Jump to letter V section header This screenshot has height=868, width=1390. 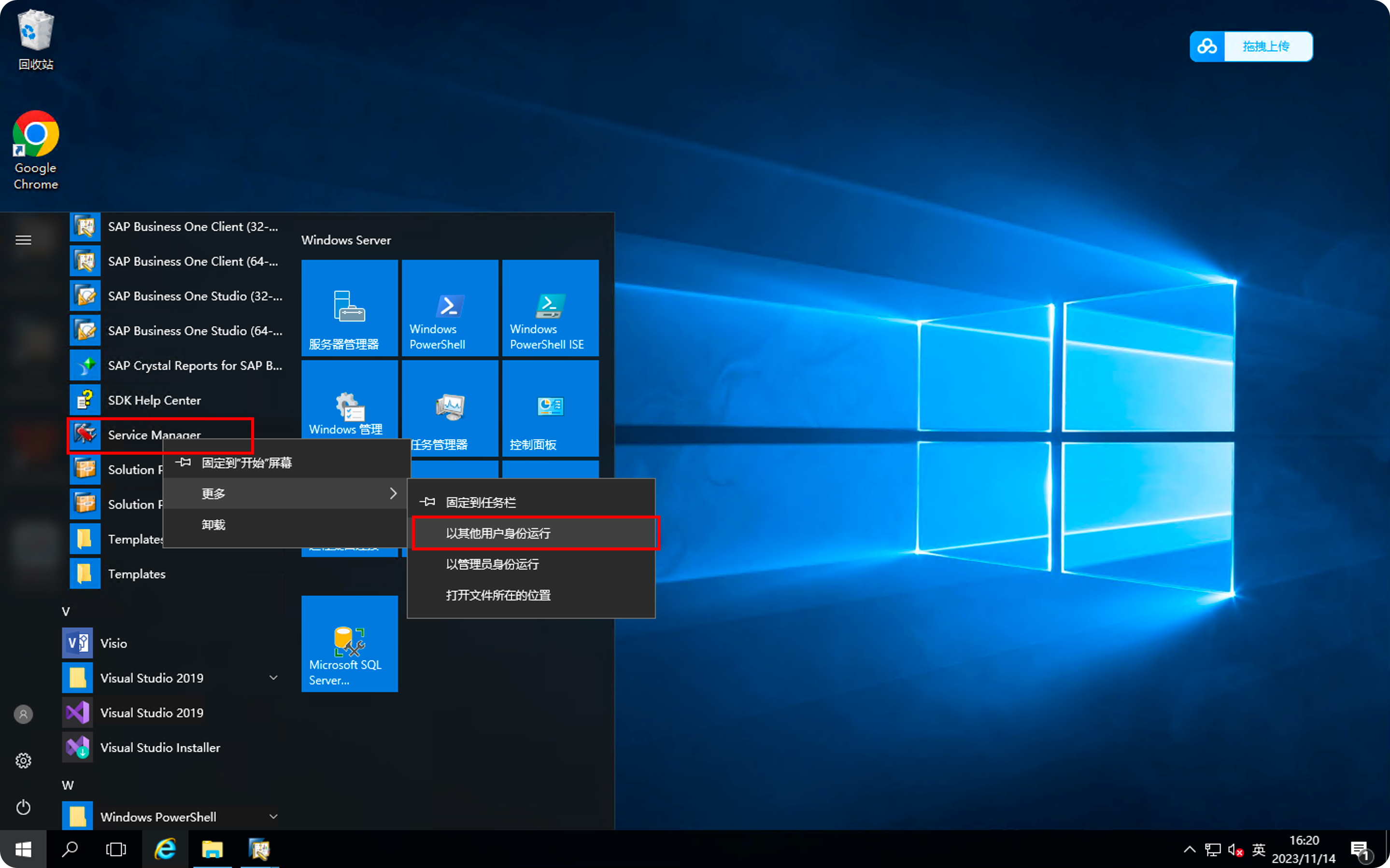coord(66,611)
